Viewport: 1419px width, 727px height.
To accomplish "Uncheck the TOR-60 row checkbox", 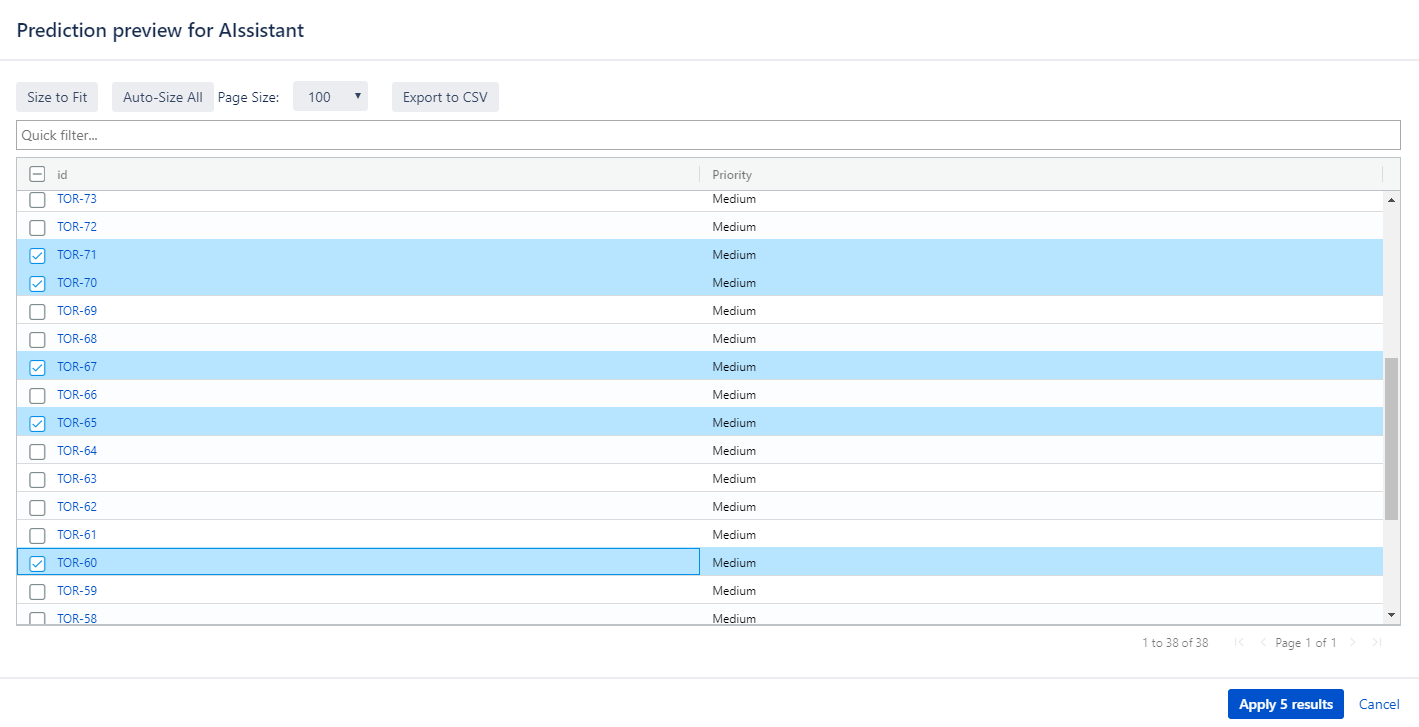I will (x=38, y=563).
